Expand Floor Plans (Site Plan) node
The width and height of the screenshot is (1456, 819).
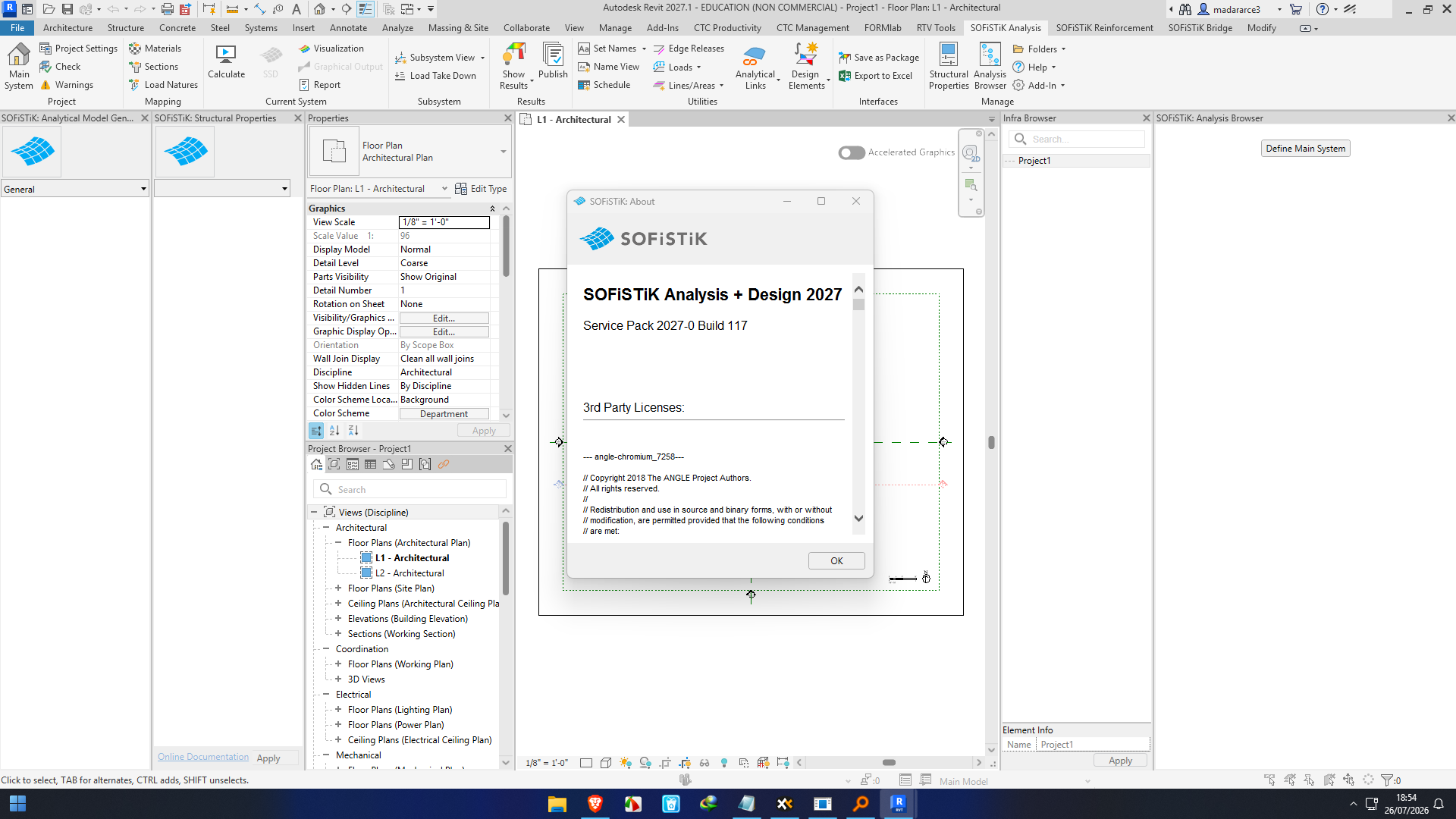pyautogui.click(x=338, y=588)
